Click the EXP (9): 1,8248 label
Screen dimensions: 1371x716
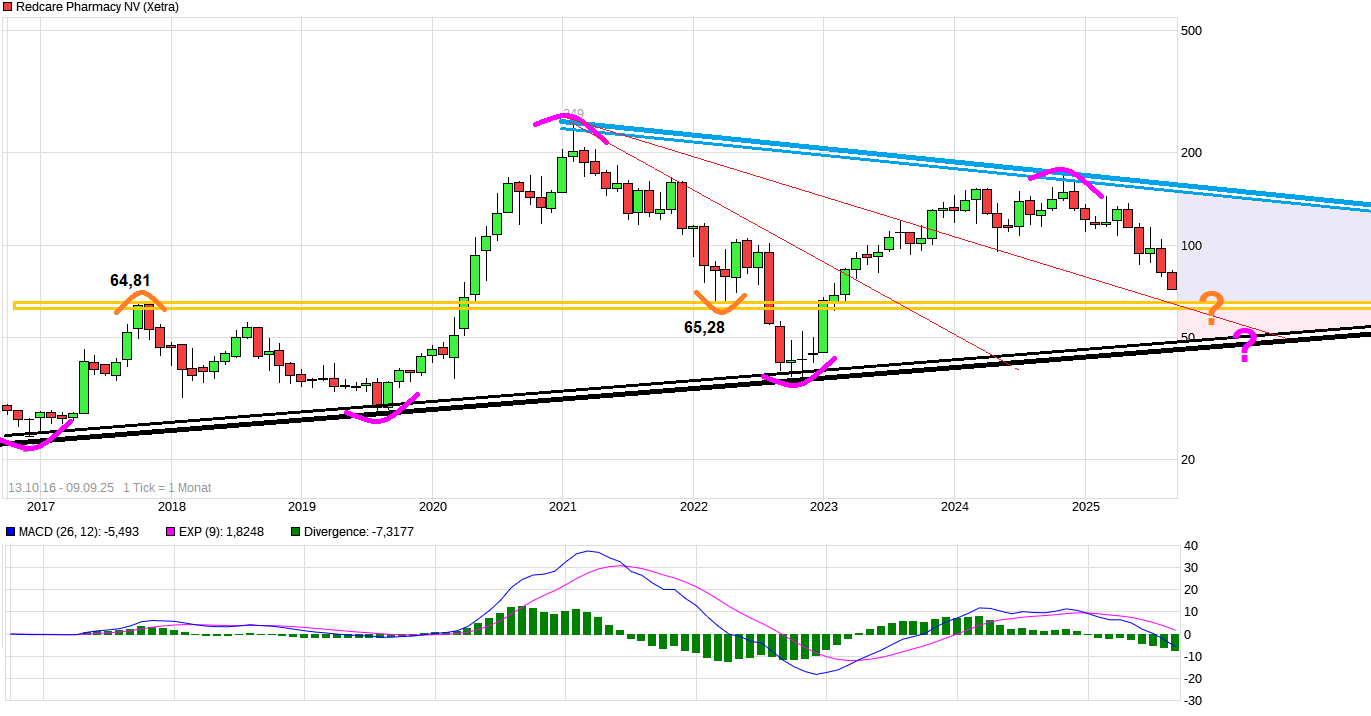click(221, 532)
